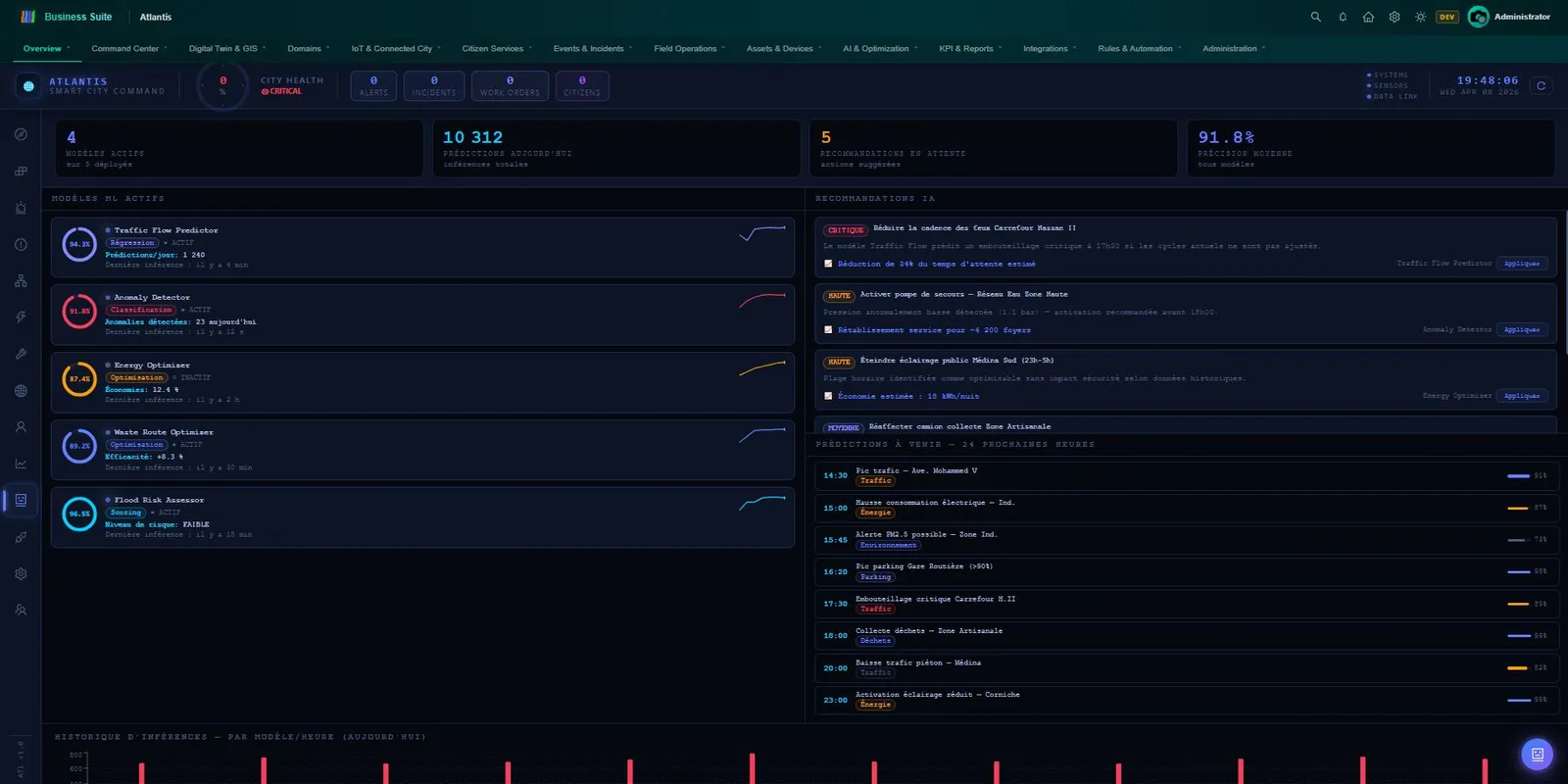Open the Administration menu

[x=1234, y=48]
